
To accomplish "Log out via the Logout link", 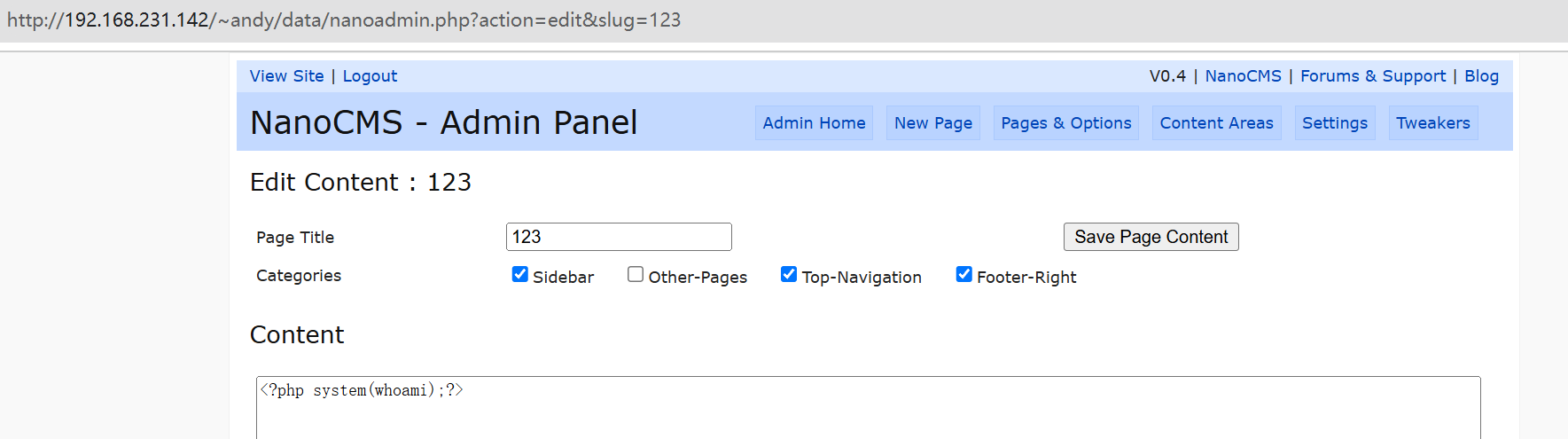I will [x=370, y=76].
